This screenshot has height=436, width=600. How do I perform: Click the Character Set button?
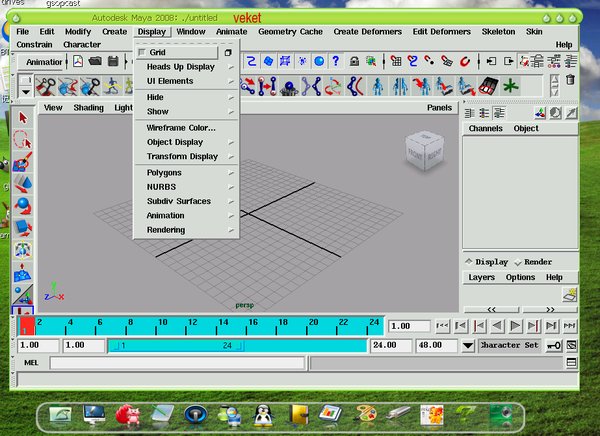(509, 345)
